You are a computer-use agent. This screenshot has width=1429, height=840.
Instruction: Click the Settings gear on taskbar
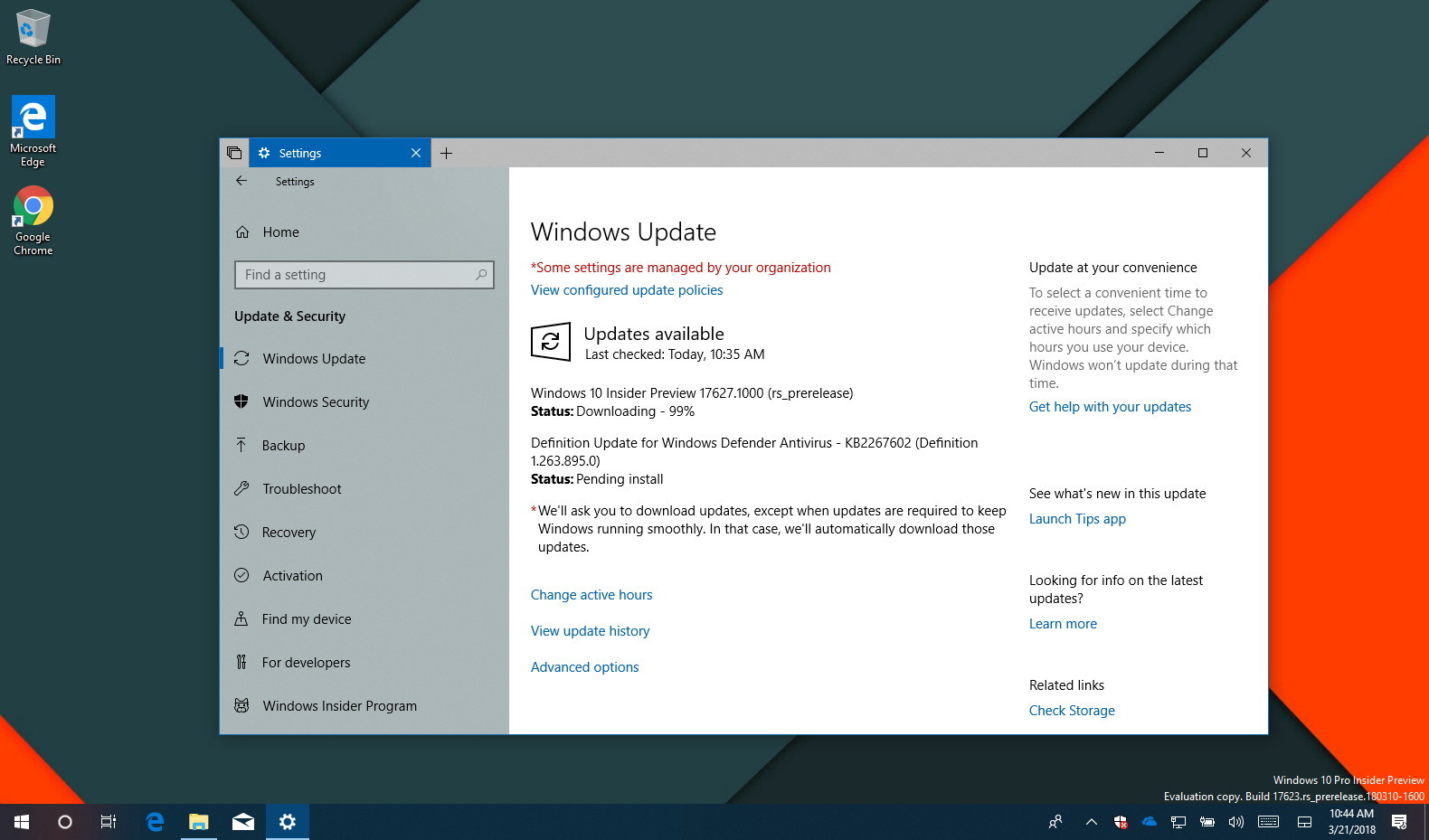click(x=288, y=822)
